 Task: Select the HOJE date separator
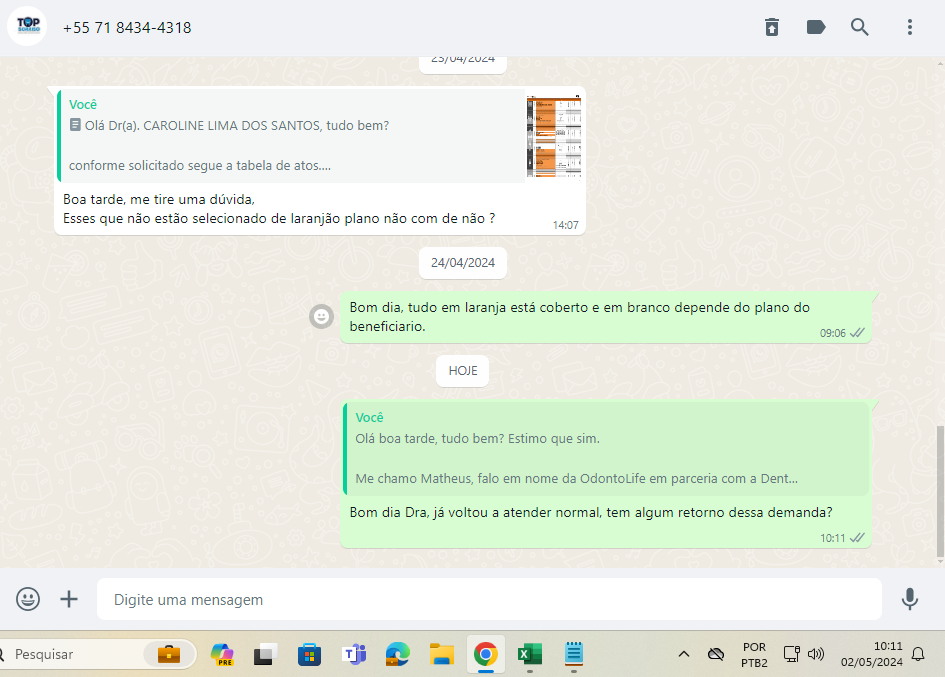pos(463,371)
